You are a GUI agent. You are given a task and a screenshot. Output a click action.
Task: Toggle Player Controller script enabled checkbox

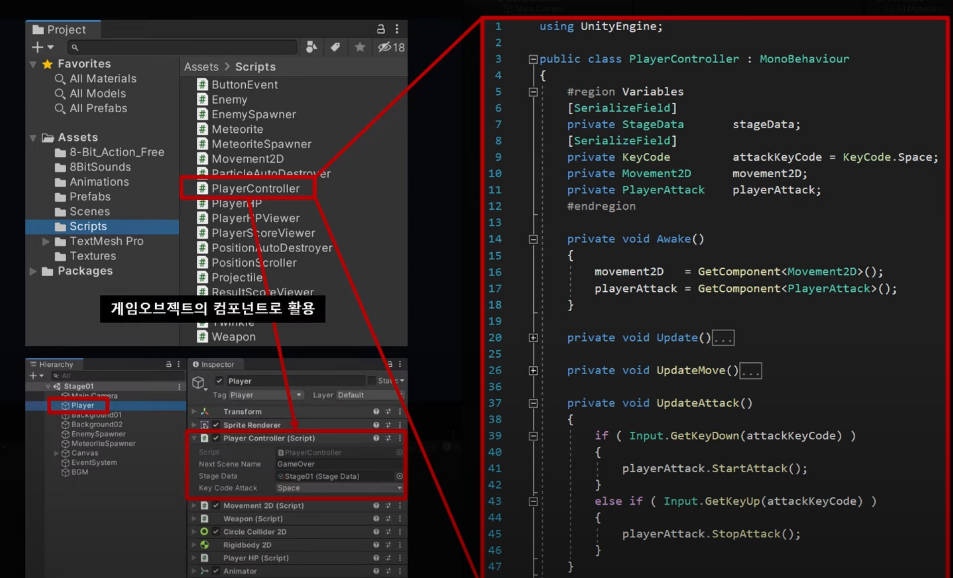pos(216,438)
